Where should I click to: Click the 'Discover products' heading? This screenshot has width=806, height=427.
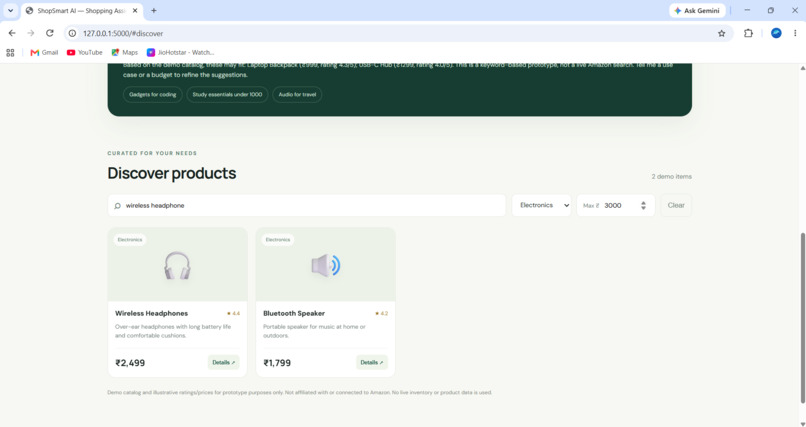[x=172, y=173]
